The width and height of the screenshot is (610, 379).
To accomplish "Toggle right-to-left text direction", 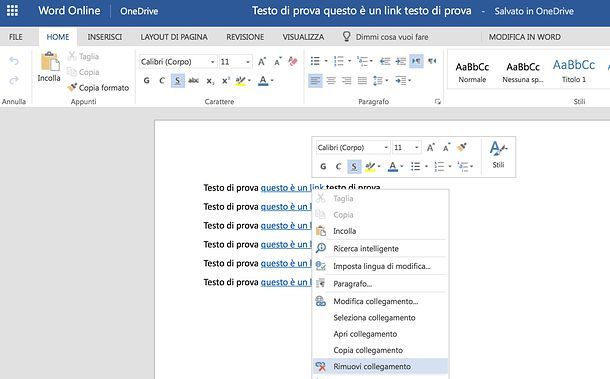I will pyautogui.click(x=432, y=61).
